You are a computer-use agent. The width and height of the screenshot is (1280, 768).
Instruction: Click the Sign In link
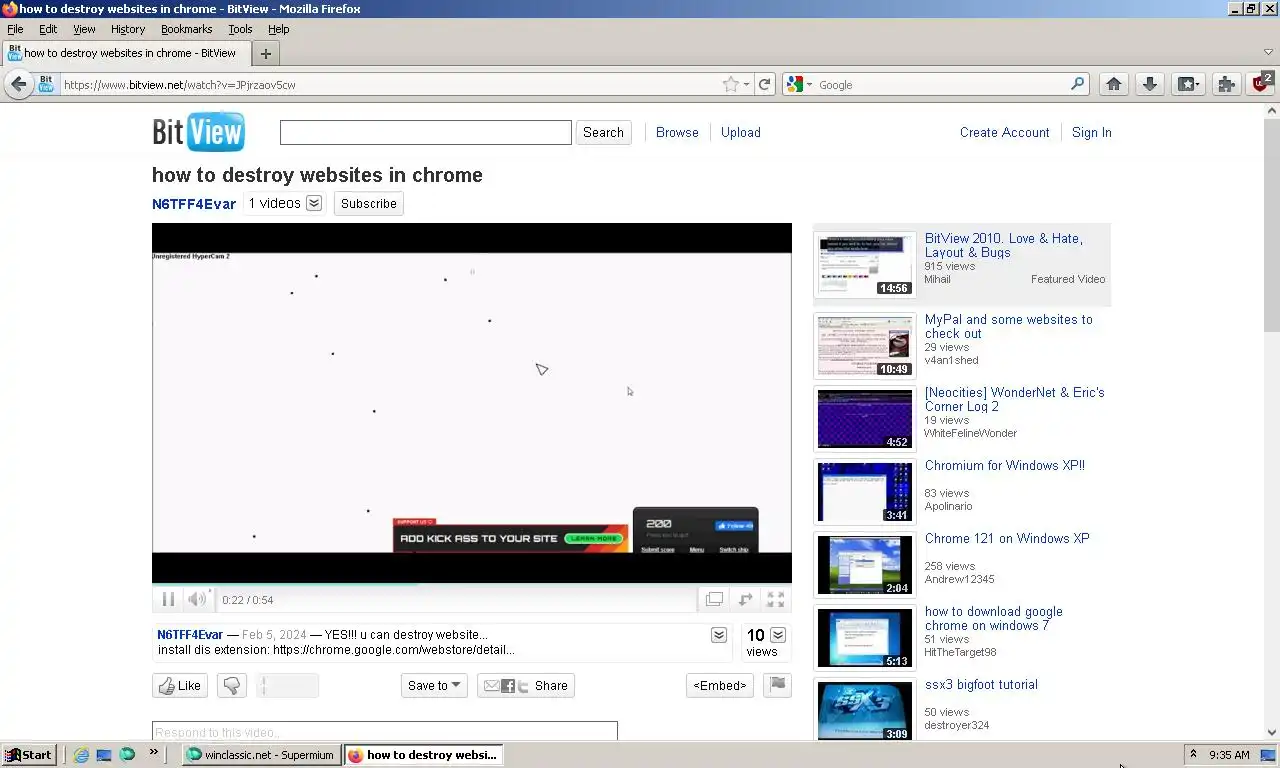pos(1092,132)
